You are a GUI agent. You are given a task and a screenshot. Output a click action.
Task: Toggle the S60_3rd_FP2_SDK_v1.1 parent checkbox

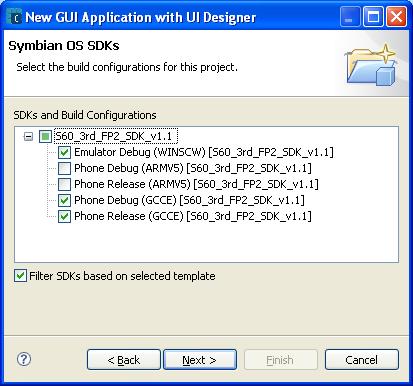pyautogui.click(x=45, y=136)
